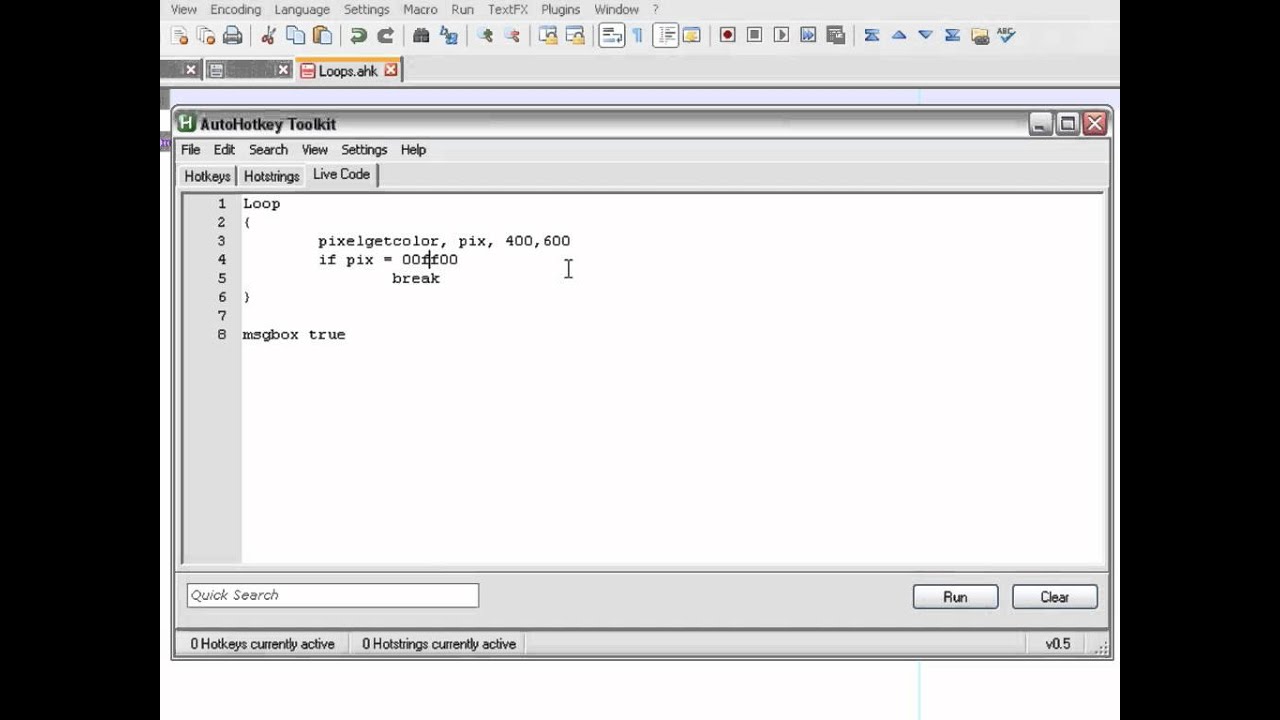
Task: Click the Cut scissors icon in Notepad++ toolbar
Action: click(x=268, y=36)
